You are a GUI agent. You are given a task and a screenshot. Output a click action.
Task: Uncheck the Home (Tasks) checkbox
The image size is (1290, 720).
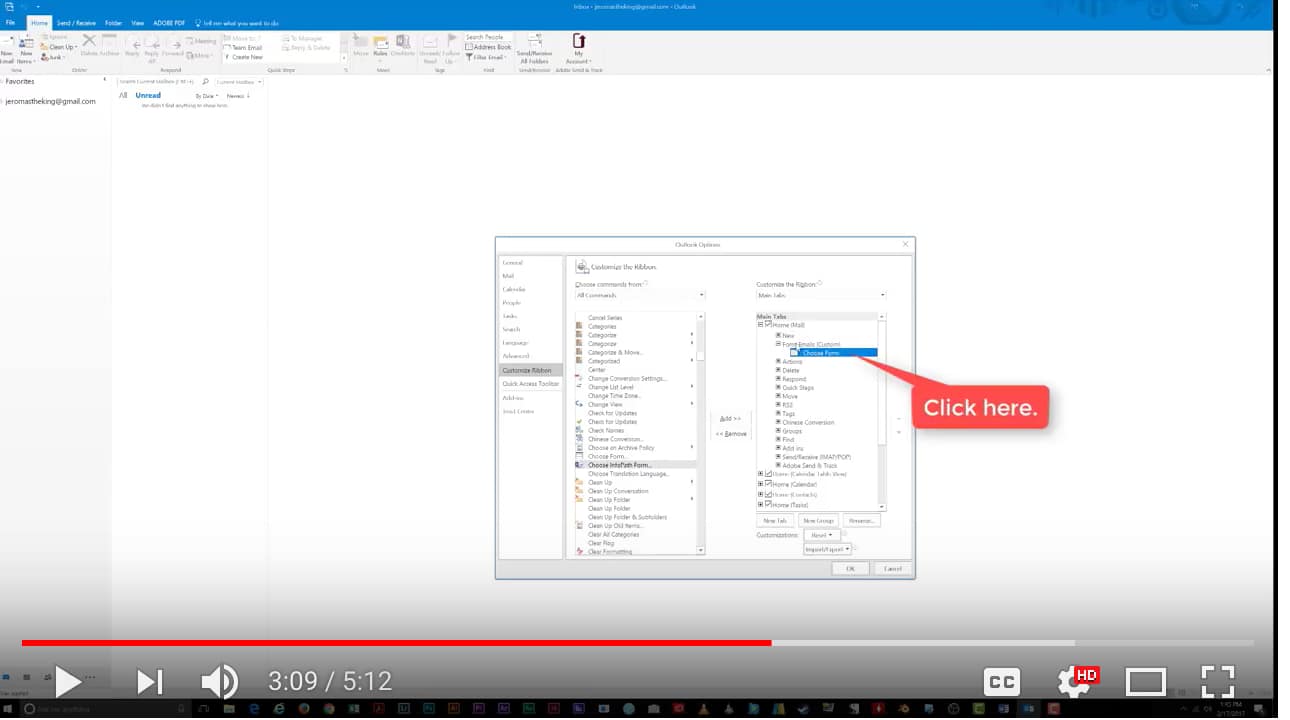(x=767, y=504)
